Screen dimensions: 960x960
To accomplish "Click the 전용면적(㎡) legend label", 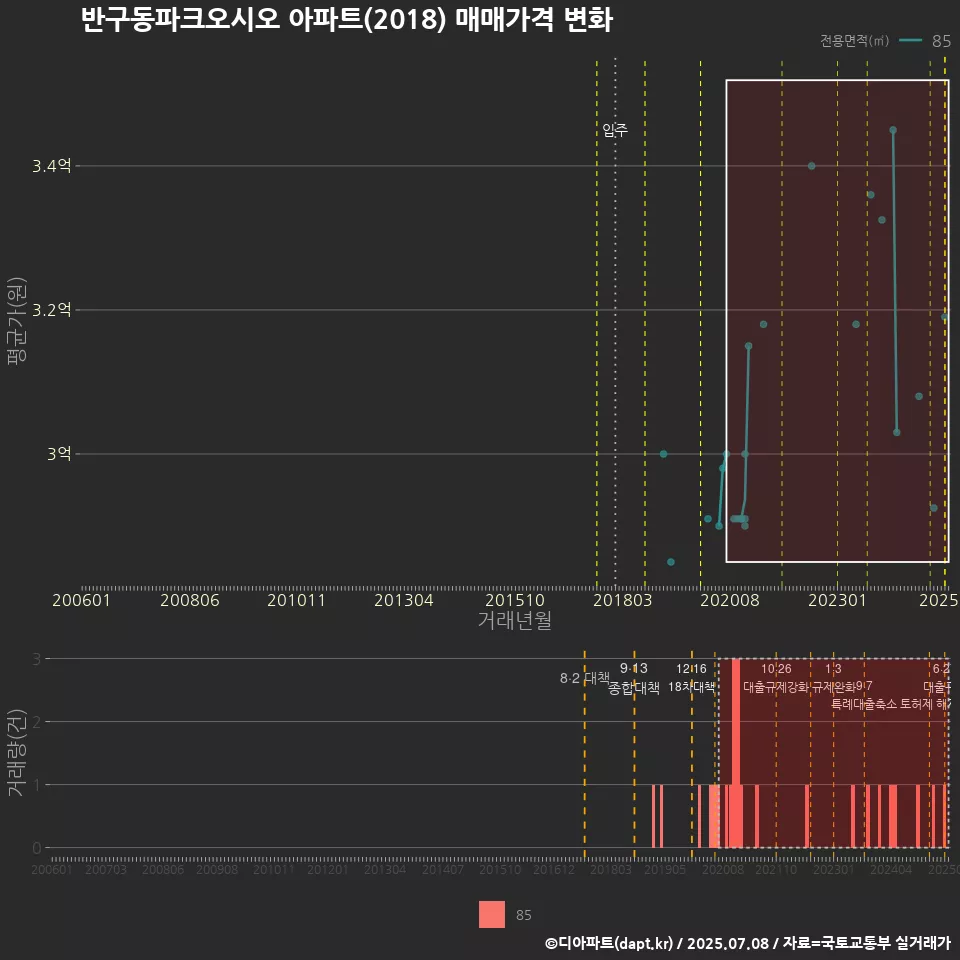I will click(854, 40).
